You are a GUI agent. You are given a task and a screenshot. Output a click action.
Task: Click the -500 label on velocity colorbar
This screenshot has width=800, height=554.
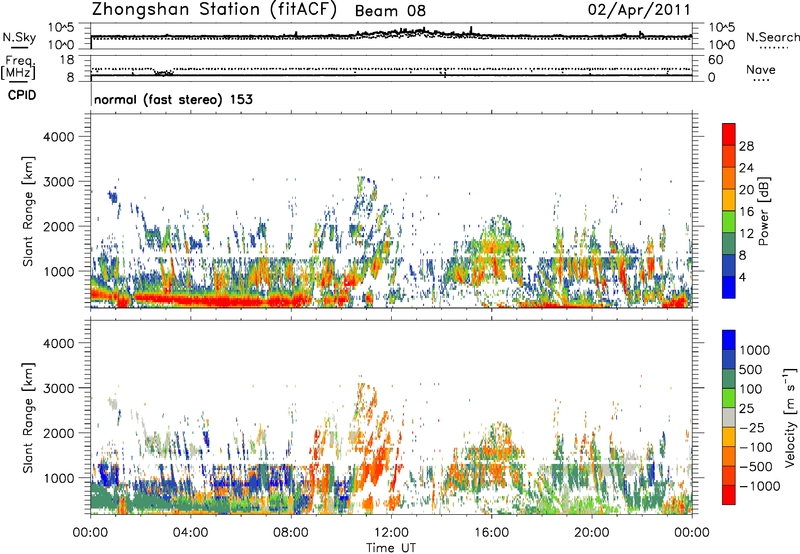click(756, 467)
